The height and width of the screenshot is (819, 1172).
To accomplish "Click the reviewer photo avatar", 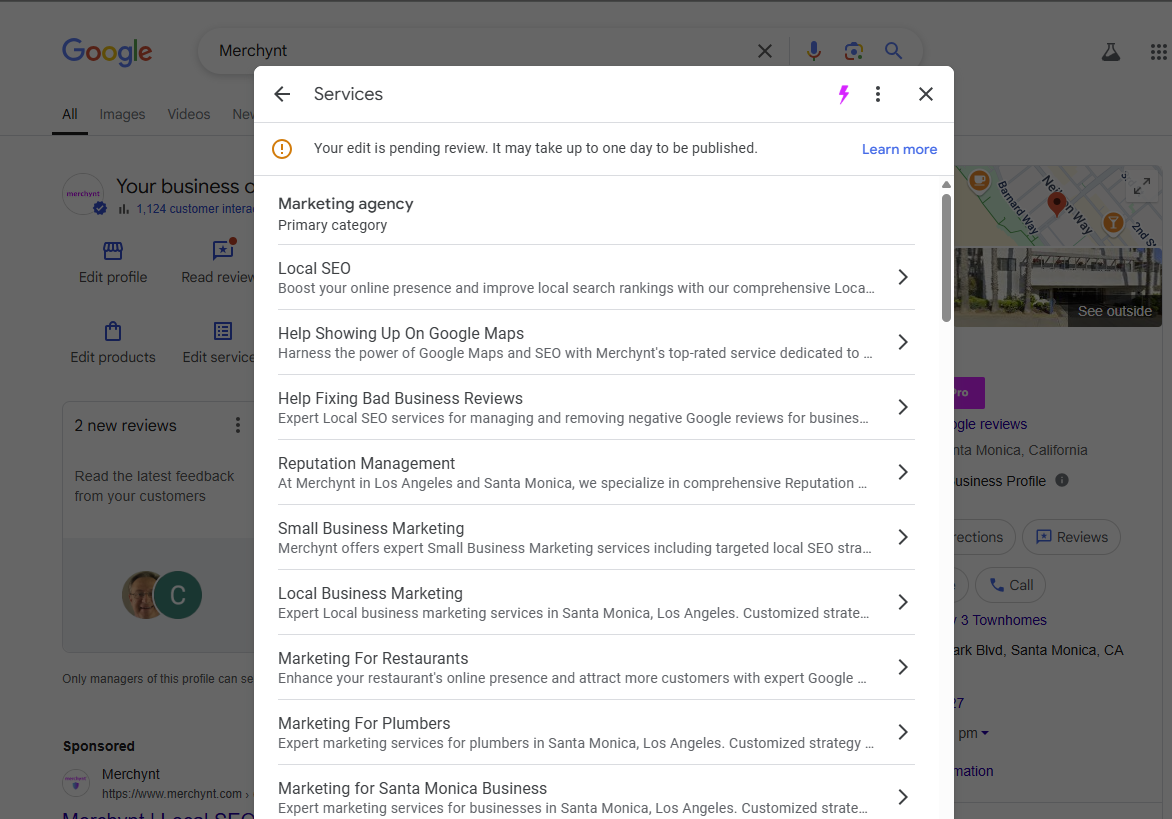I will (142, 595).
